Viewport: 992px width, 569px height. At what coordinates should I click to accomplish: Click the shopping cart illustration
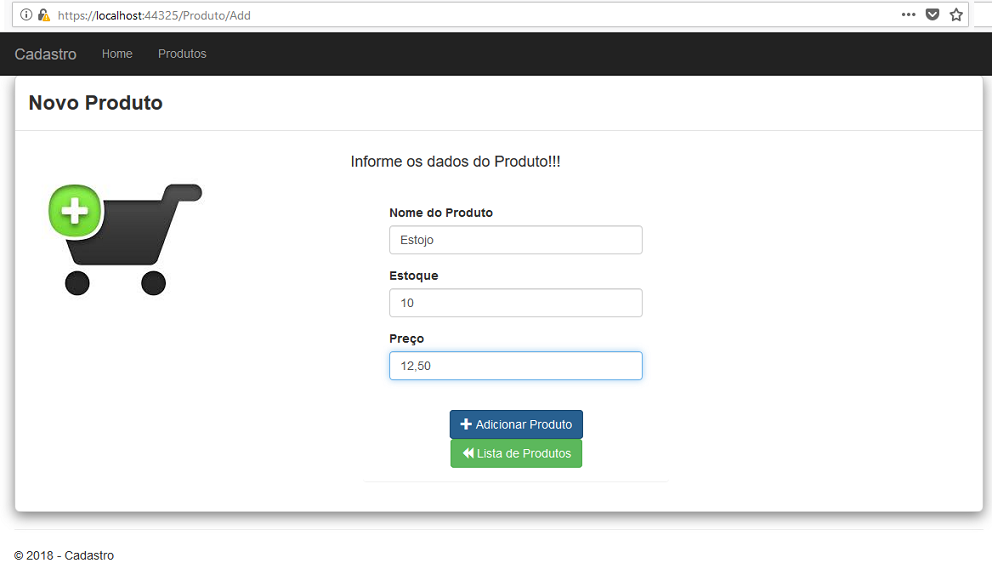pos(125,239)
